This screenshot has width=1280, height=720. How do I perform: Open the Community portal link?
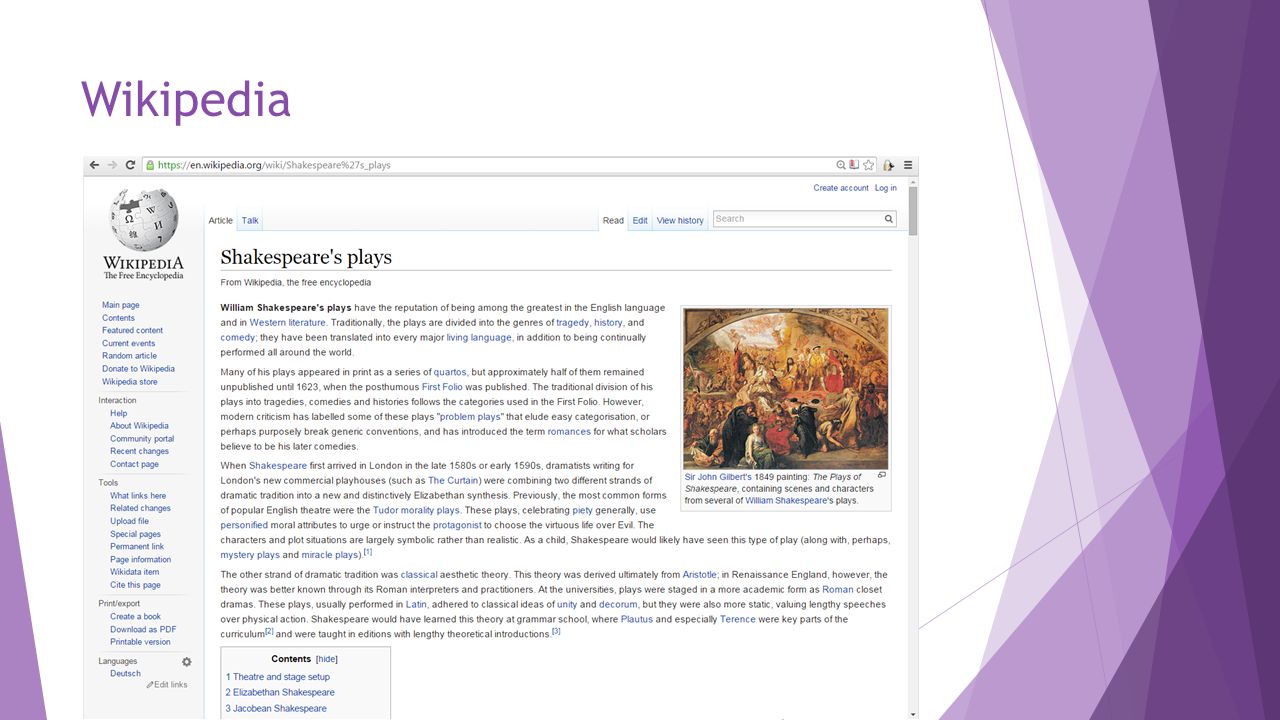point(142,439)
